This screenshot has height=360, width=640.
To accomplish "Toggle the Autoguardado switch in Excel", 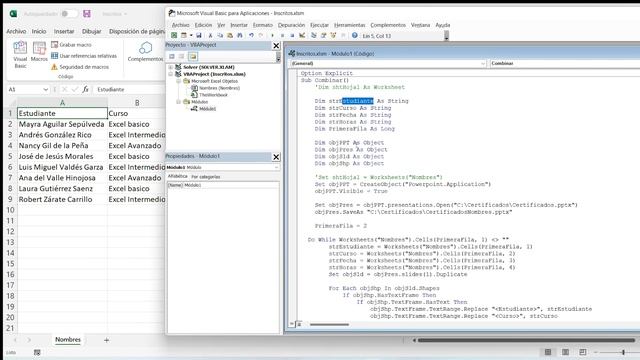I will pos(69,13).
